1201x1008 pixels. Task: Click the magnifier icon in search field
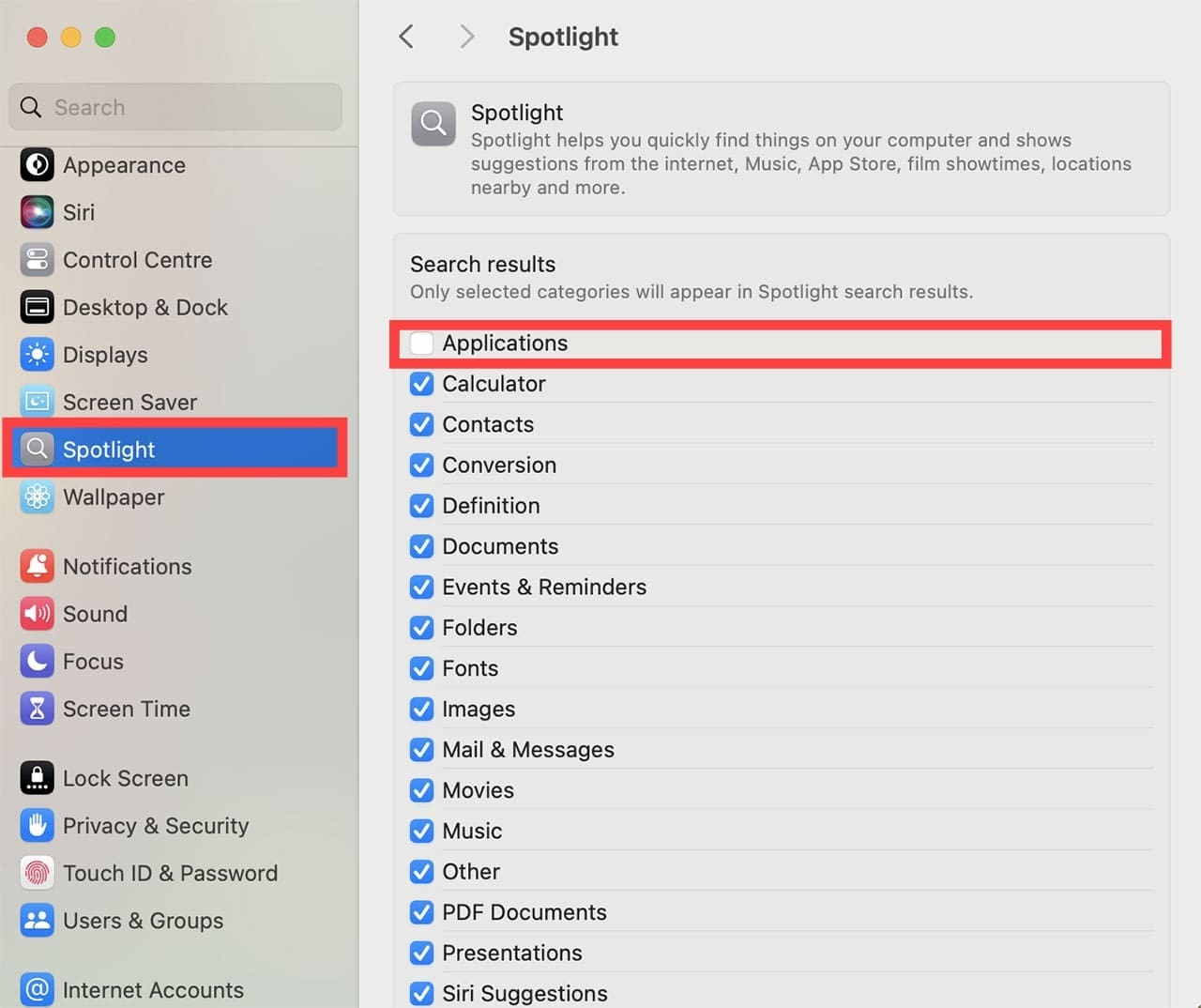[x=31, y=107]
